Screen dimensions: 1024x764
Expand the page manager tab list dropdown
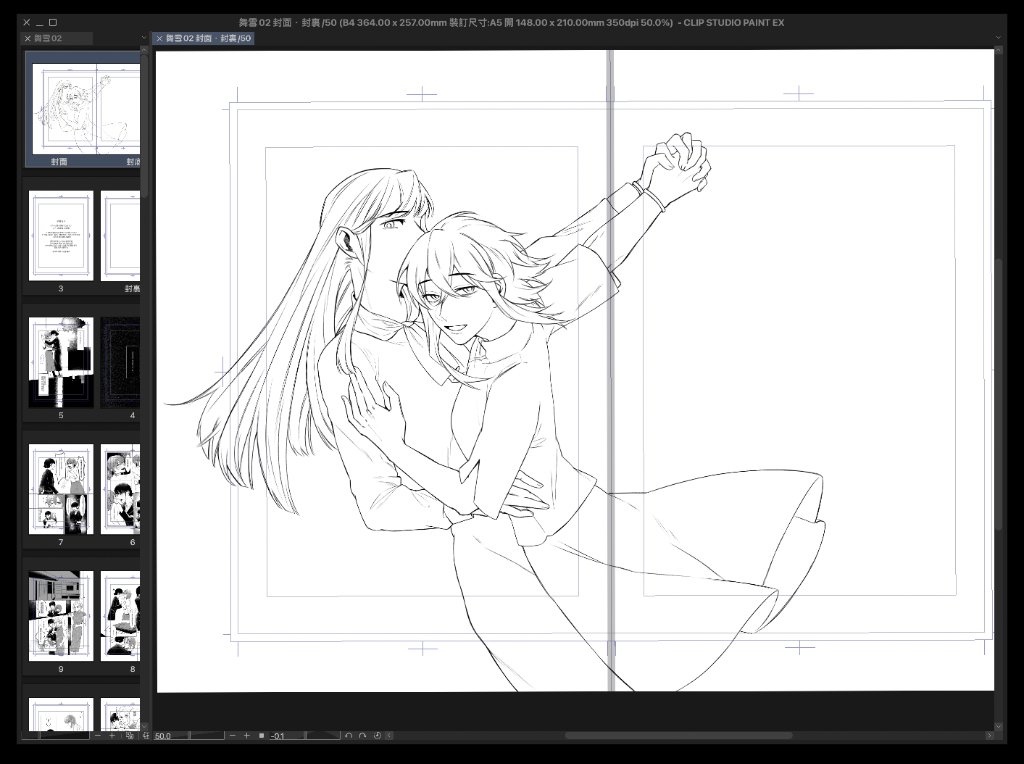[x=144, y=38]
